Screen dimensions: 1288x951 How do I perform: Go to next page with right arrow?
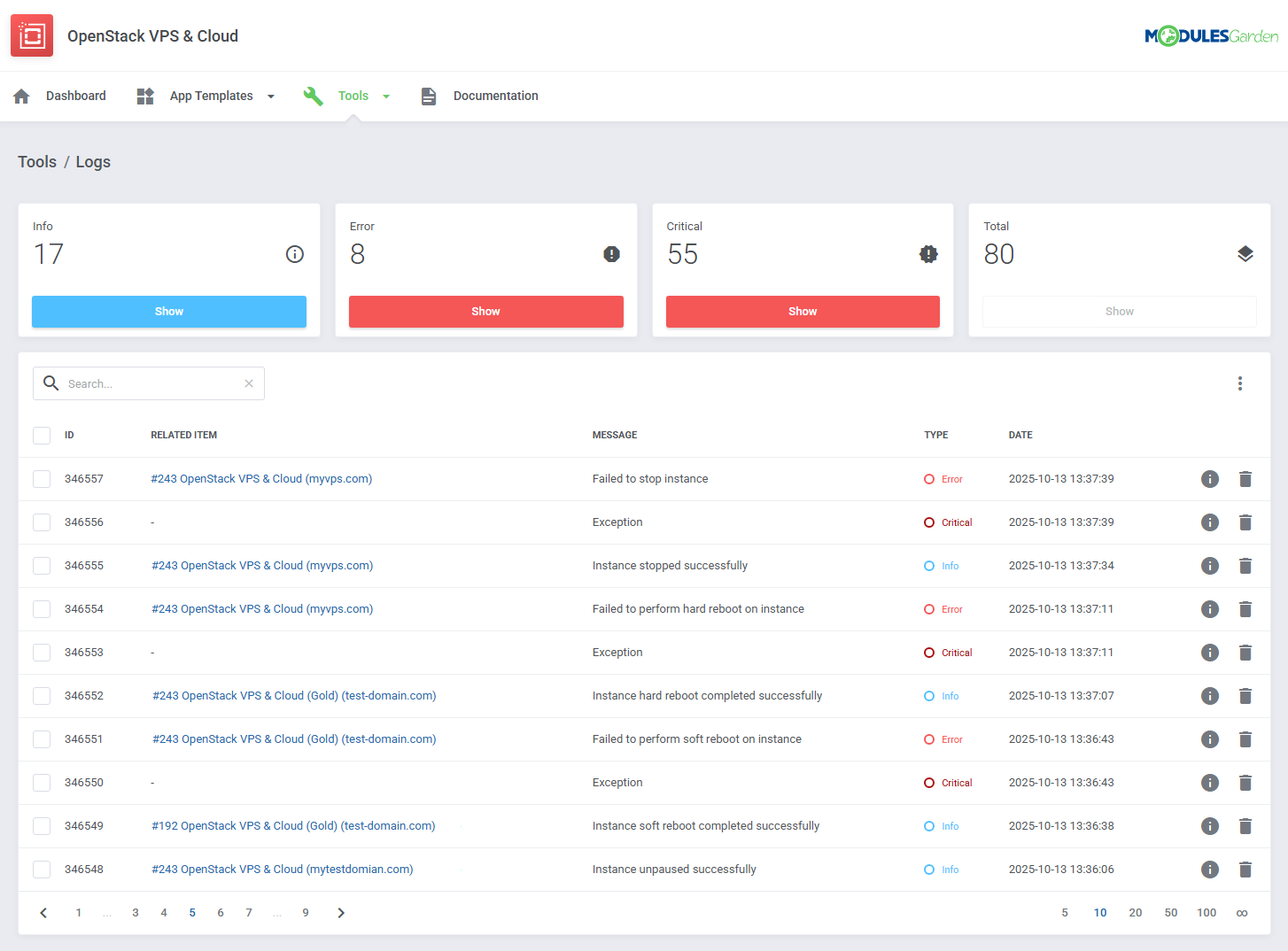tap(341, 913)
